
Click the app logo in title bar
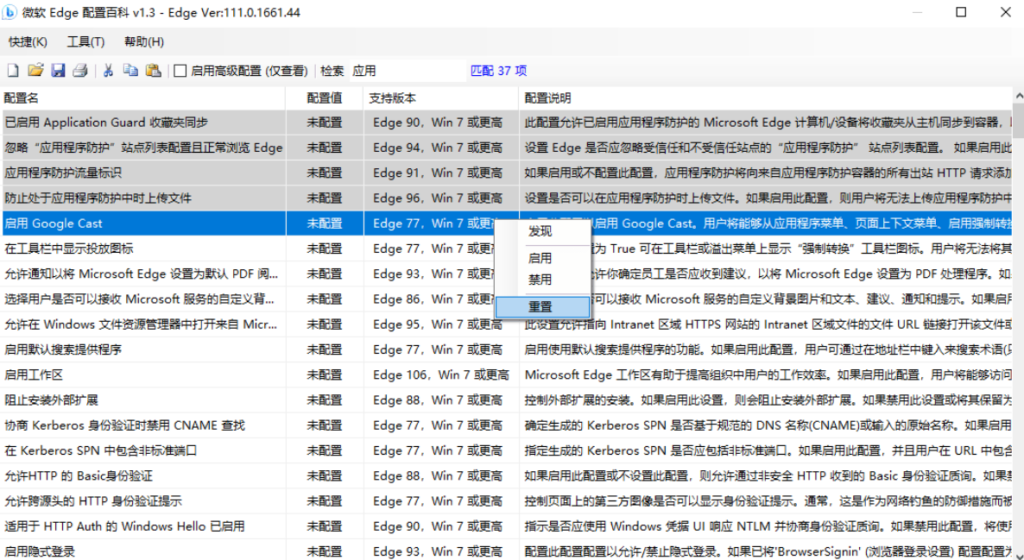[x=14, y=12]
